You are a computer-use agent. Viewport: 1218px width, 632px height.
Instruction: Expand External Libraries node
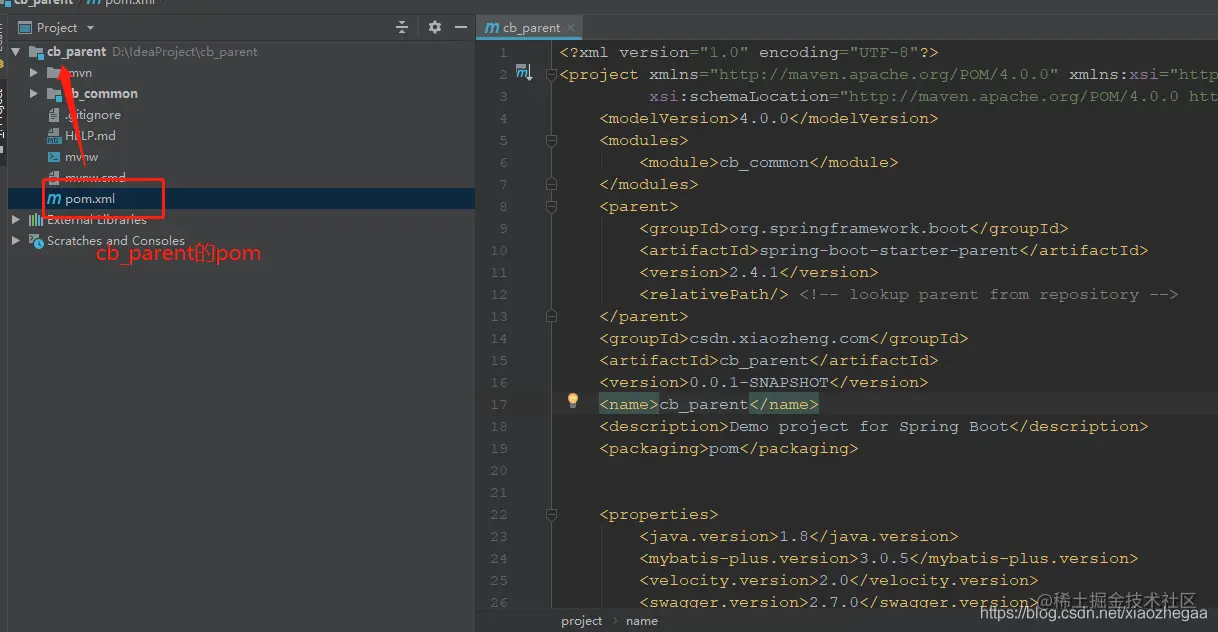pyautogui.click(x=16, y=219)
